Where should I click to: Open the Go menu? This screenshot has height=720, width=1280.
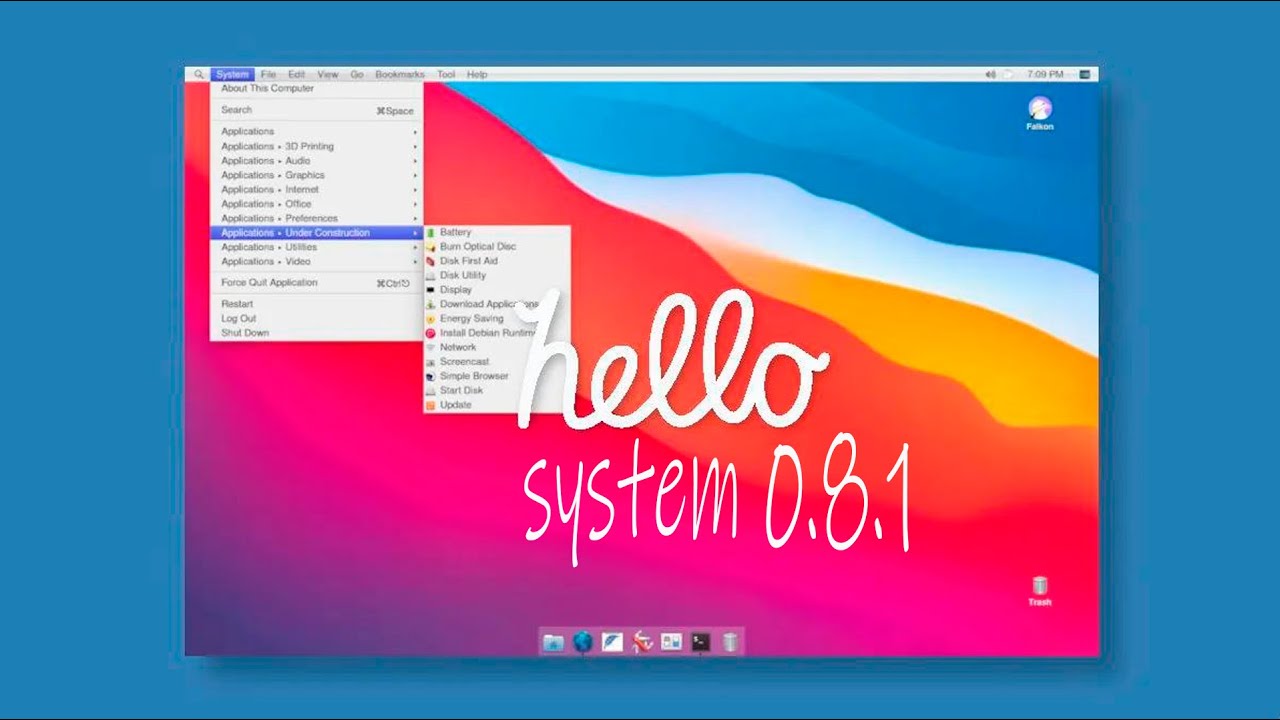pyautogui.click(x=357, y=75)
